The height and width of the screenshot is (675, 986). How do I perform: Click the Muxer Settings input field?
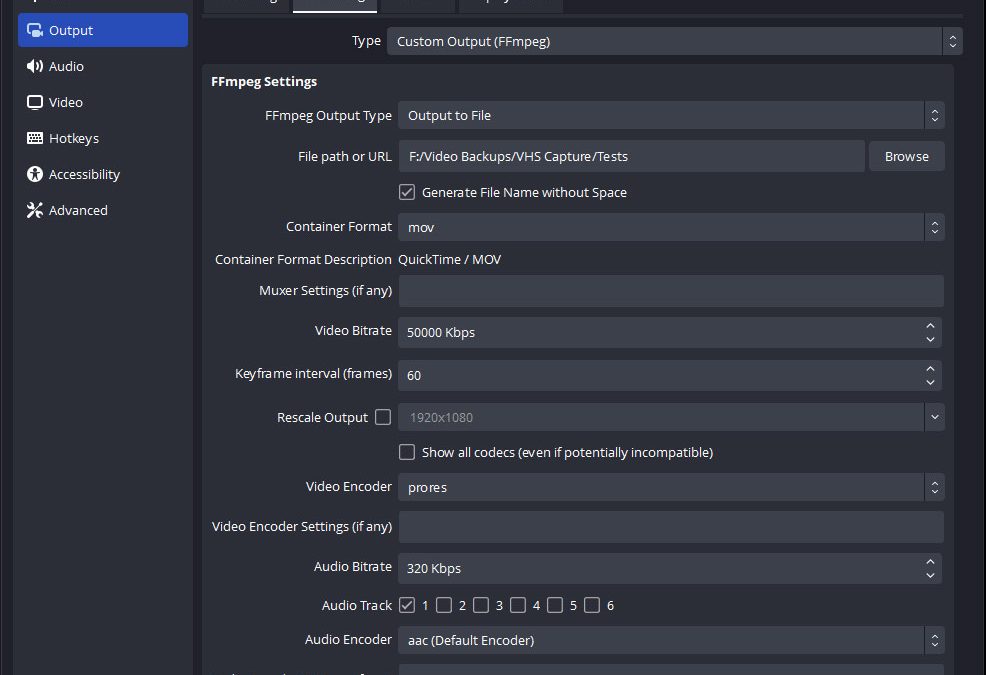(670, 291)
